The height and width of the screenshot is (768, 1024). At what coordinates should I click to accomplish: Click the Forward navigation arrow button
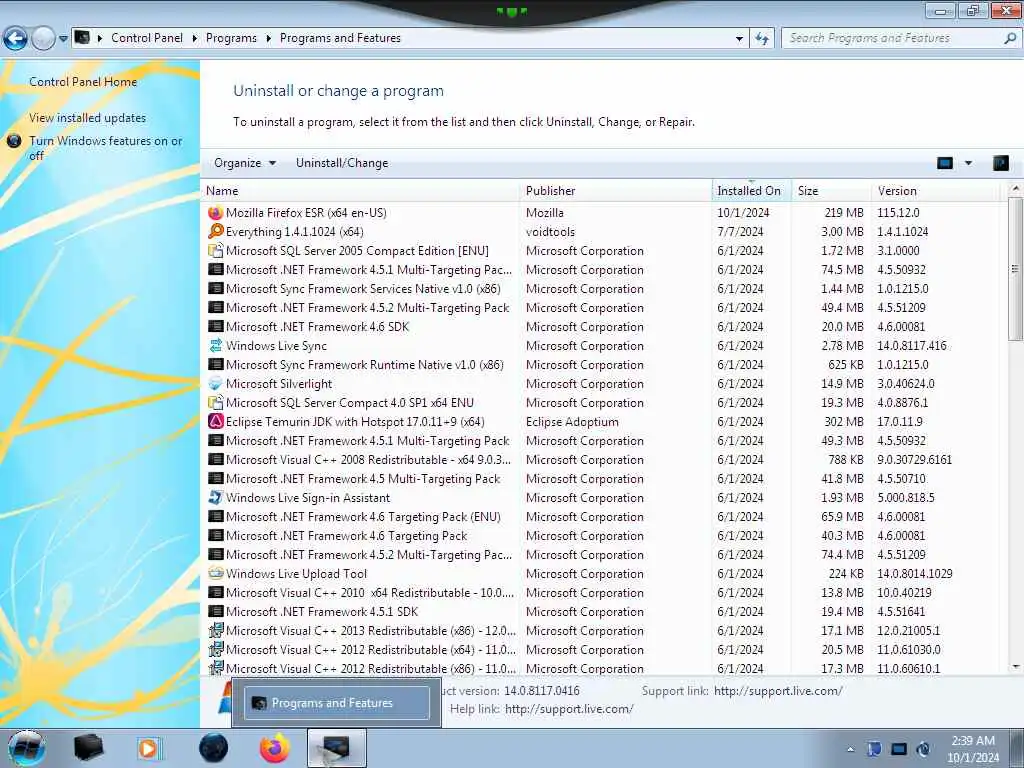43,39
